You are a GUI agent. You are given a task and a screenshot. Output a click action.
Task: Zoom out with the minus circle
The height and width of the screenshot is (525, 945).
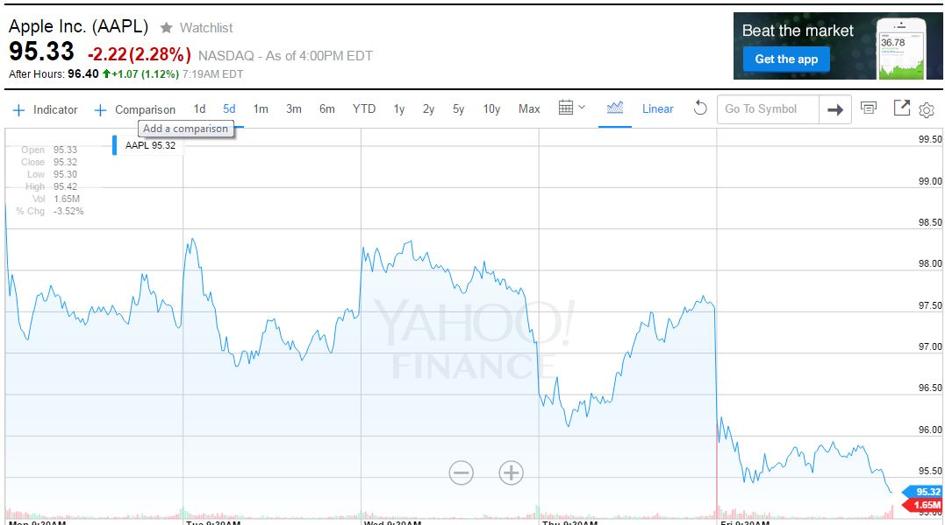(x=461, y=473)
